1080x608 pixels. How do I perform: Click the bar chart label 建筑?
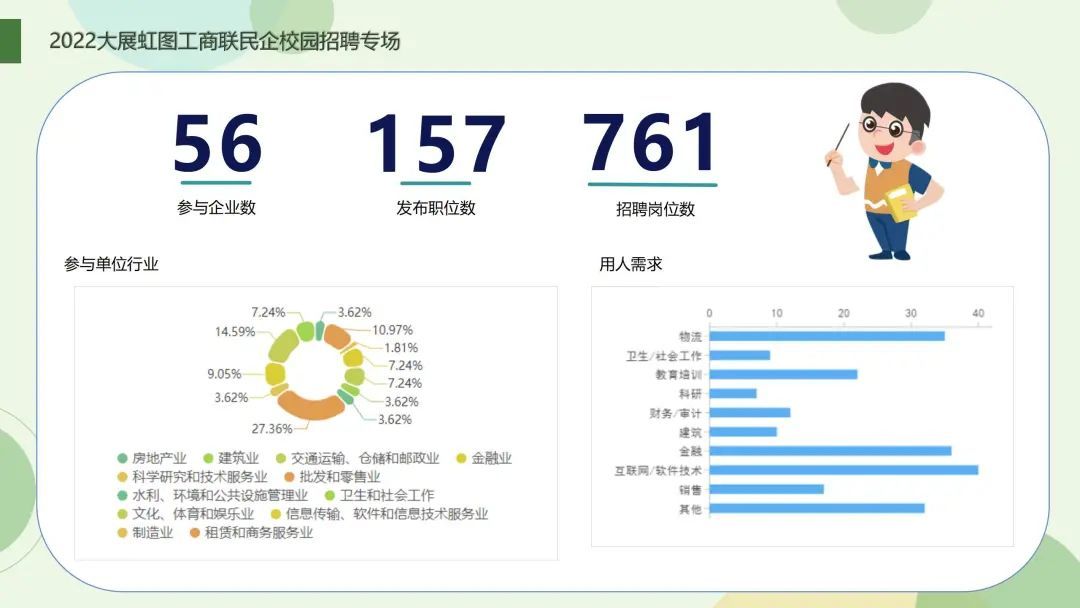click(x=690, y=432)
